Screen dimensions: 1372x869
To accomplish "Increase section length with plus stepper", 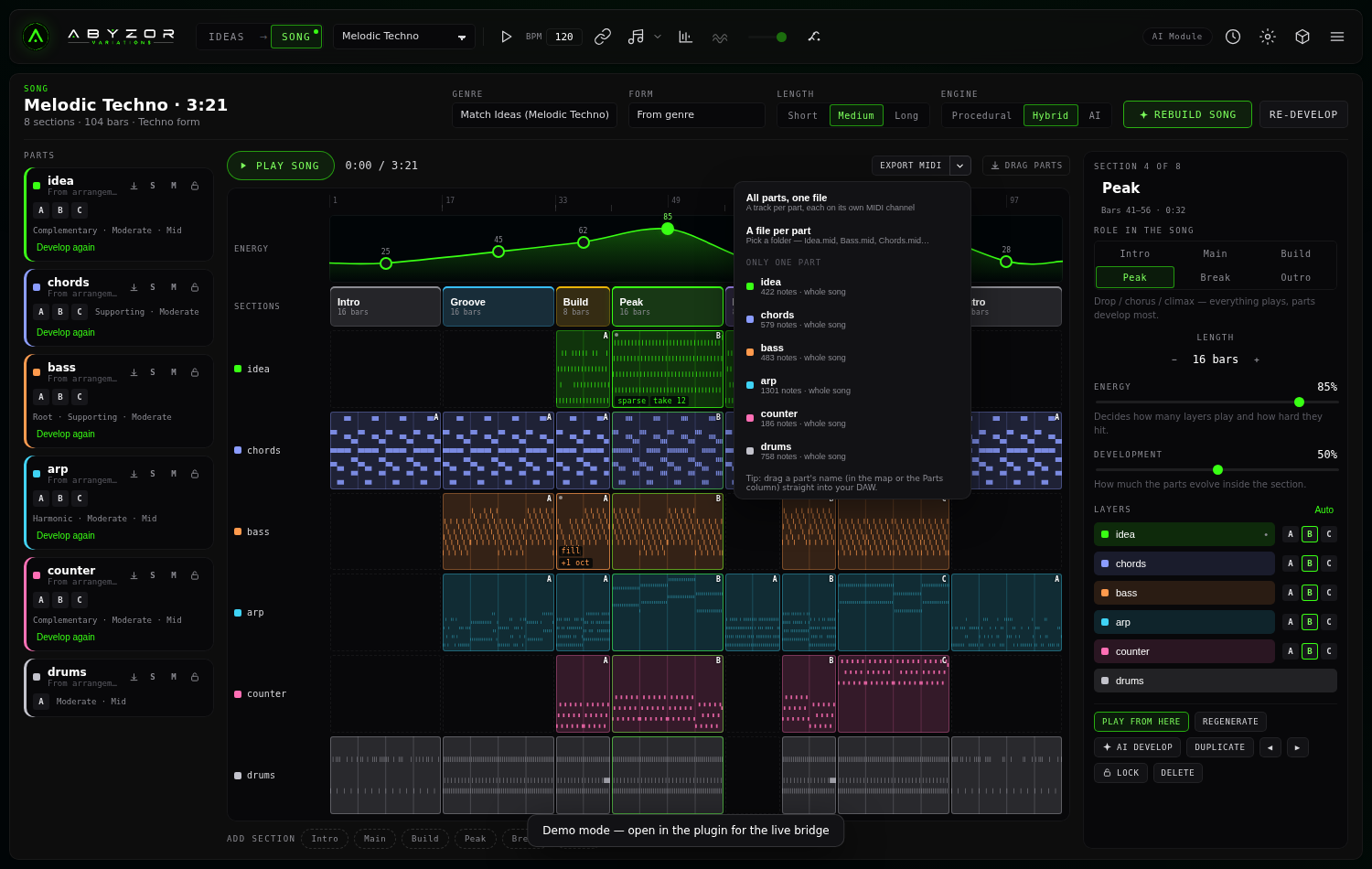I will pos(1257,359).
